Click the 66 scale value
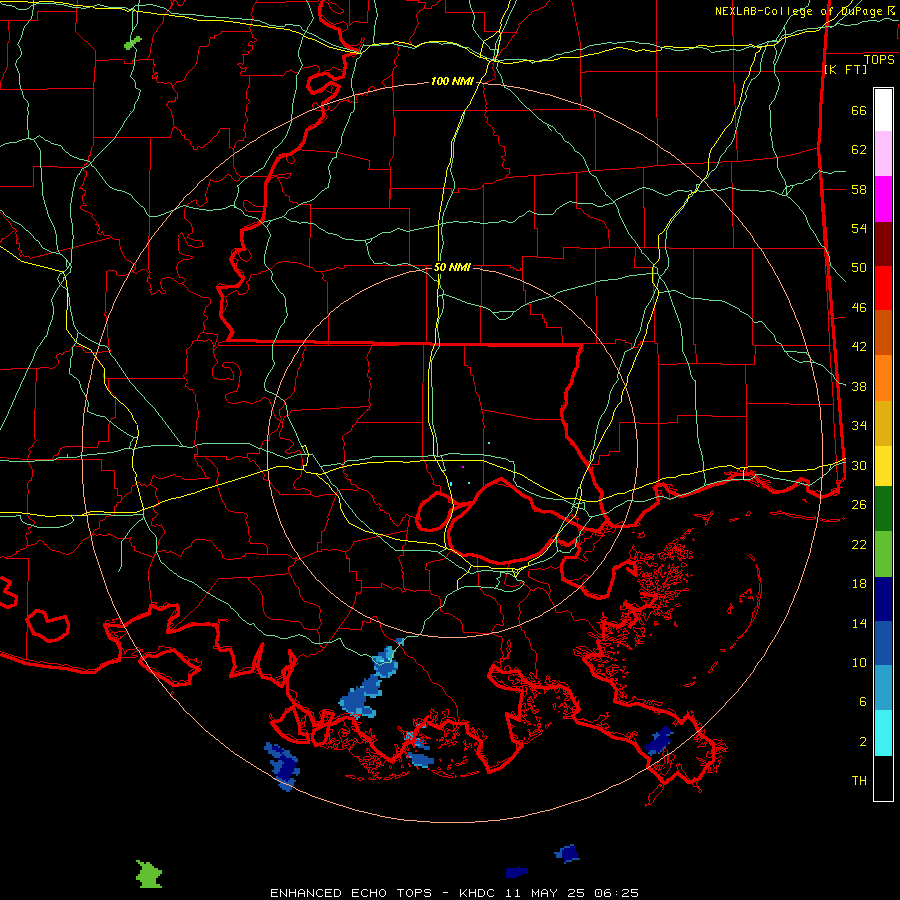 pyautogui.click(x=859, y=110)
